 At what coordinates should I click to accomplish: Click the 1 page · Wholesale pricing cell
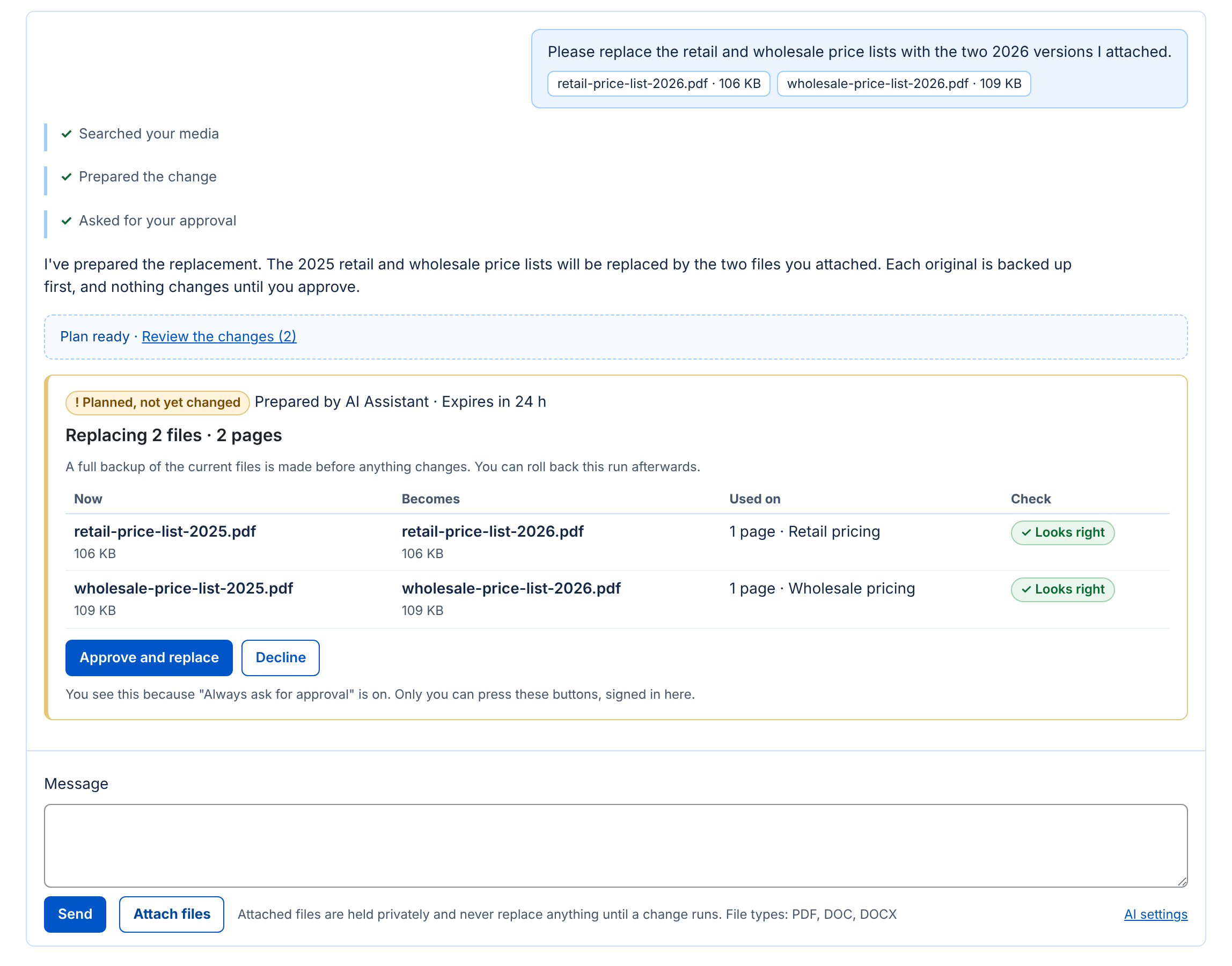tap(822, 589)
